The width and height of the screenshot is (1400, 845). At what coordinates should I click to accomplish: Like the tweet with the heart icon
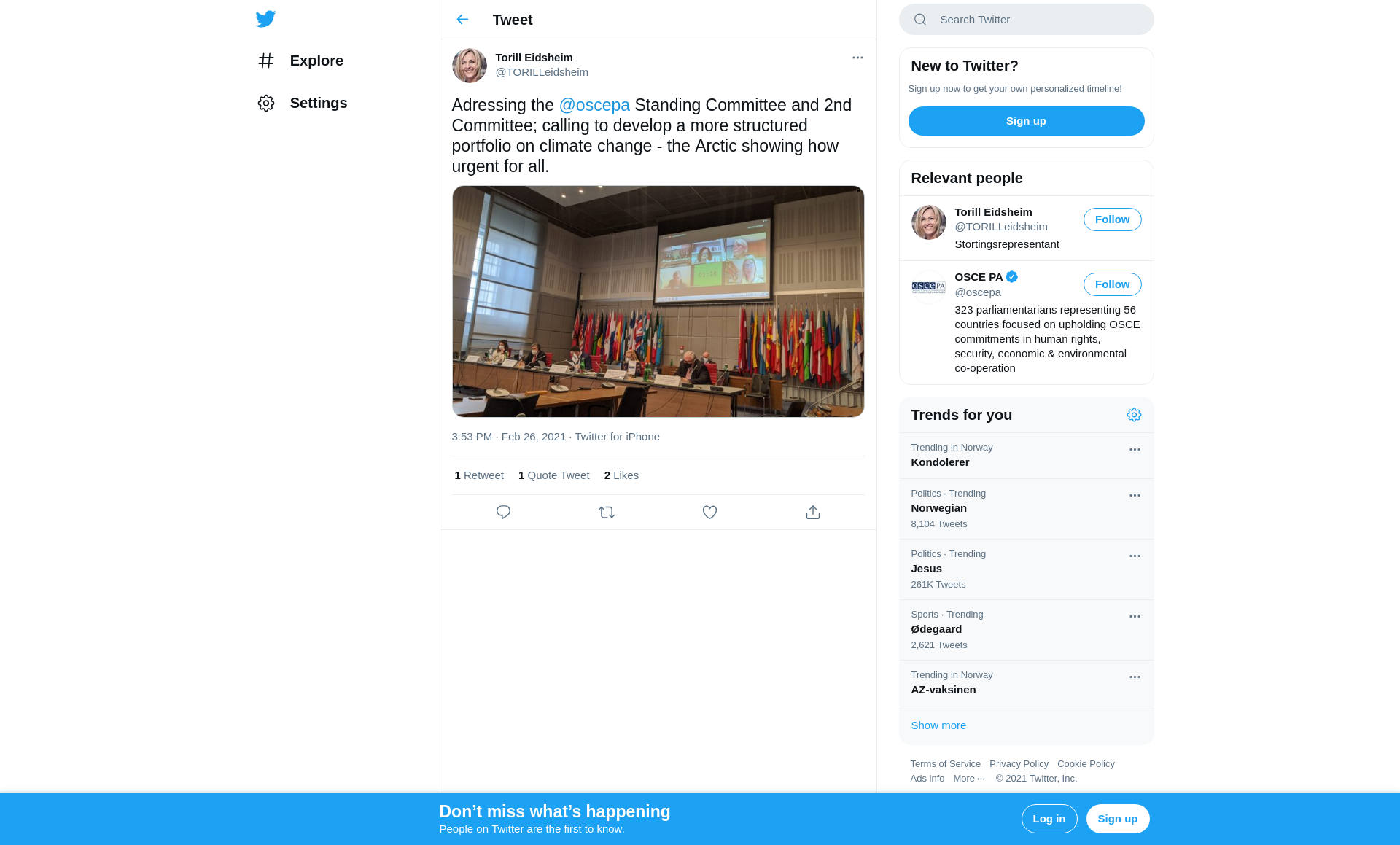(709, 513)
